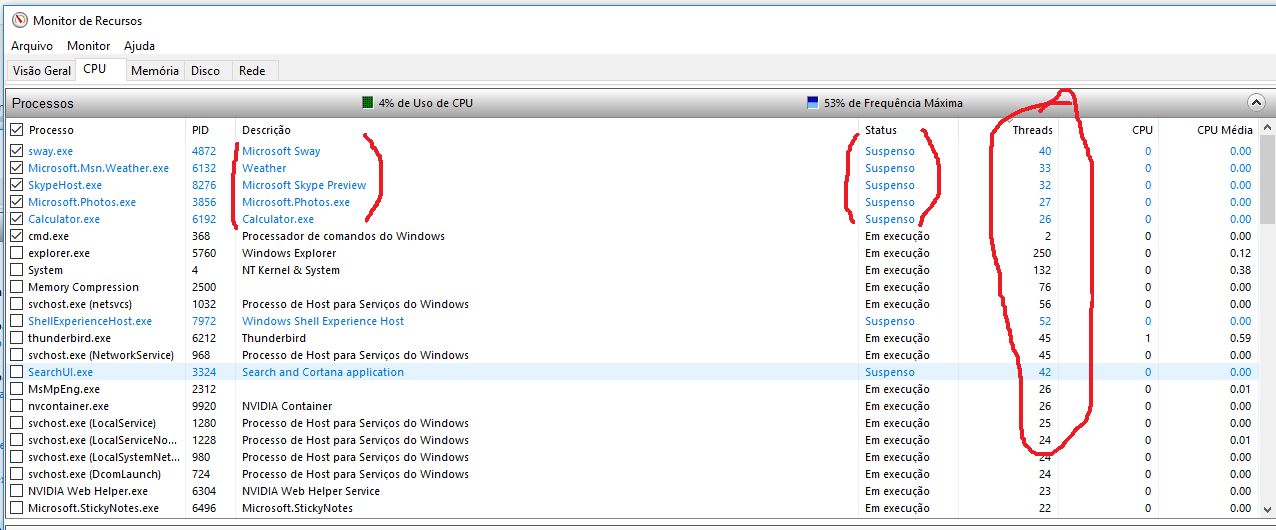Check the ShellExperienceHost.exe checkbox

tap(17, 321)
